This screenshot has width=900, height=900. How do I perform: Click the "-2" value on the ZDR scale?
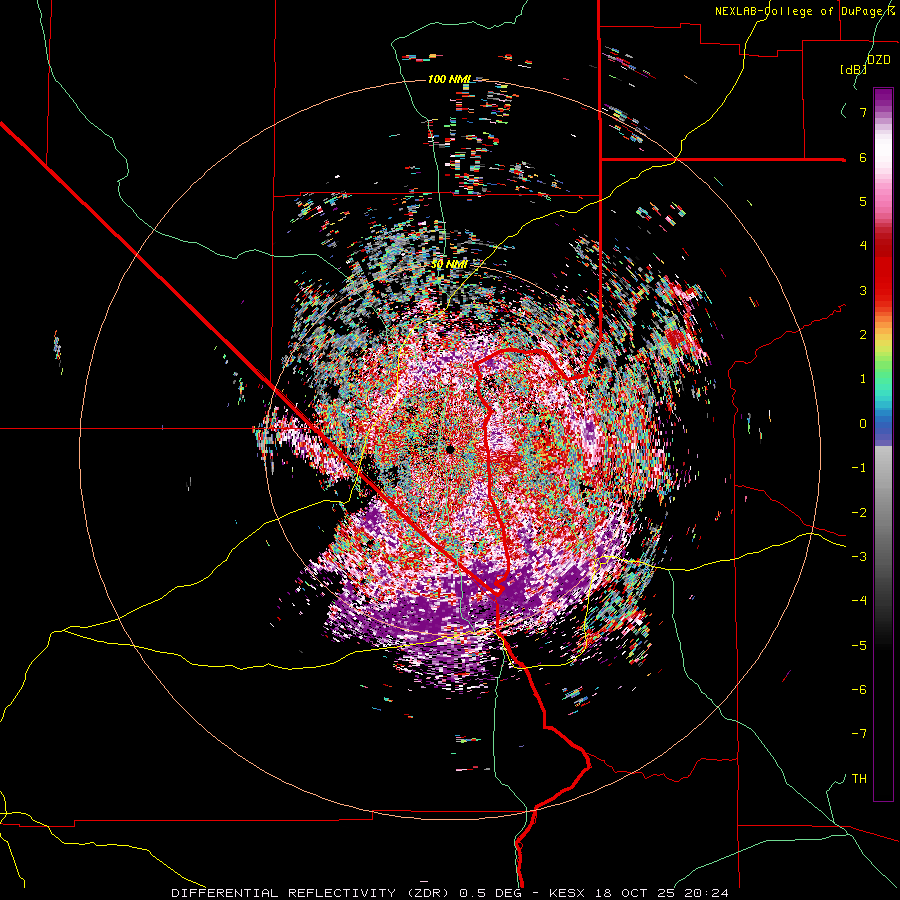(x=859, y=513)
